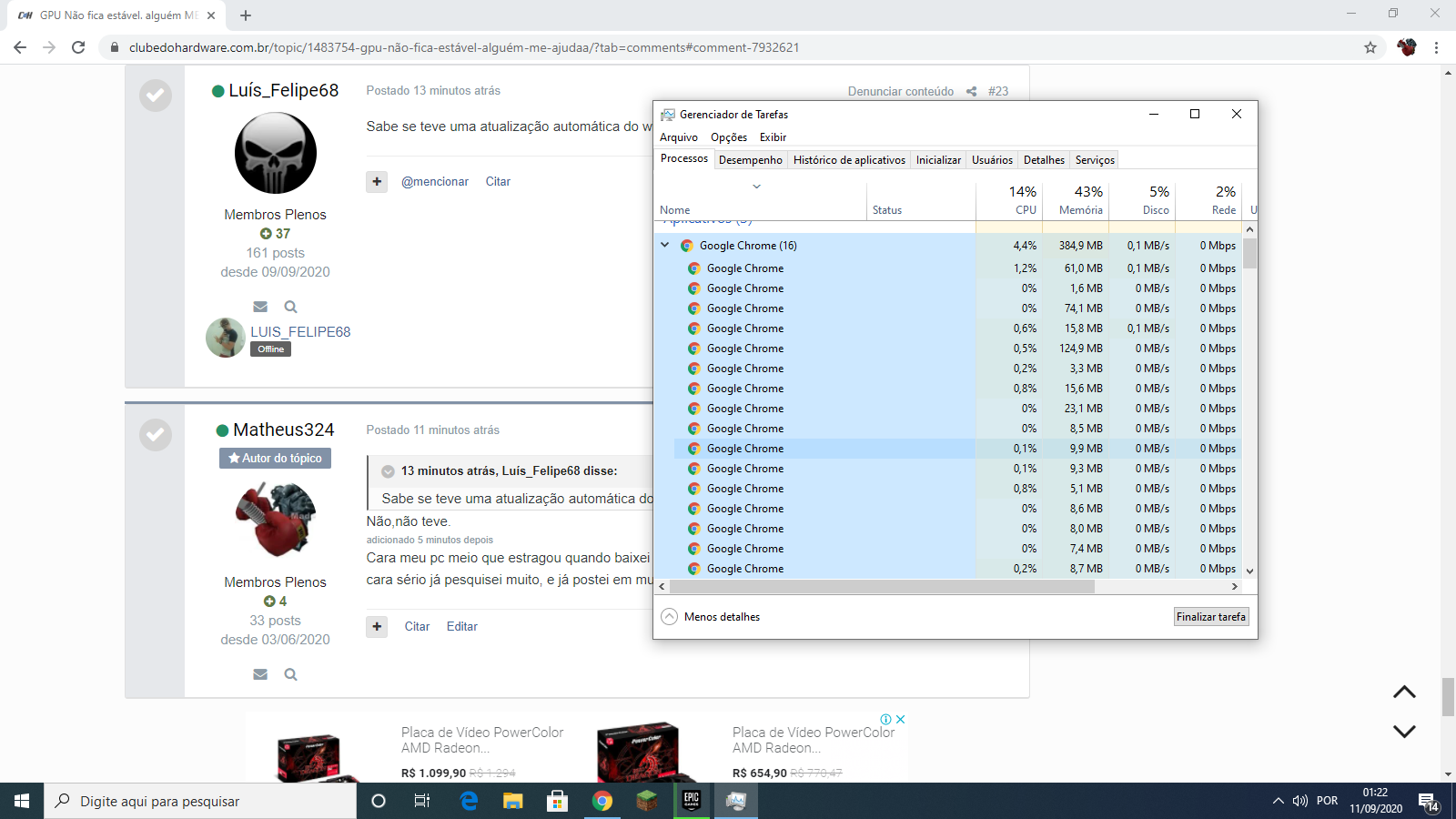The height and width of the screenshot is (819, 1456).
Task: Select Chrome process using 61,0 MB
Action: [948, 268]
